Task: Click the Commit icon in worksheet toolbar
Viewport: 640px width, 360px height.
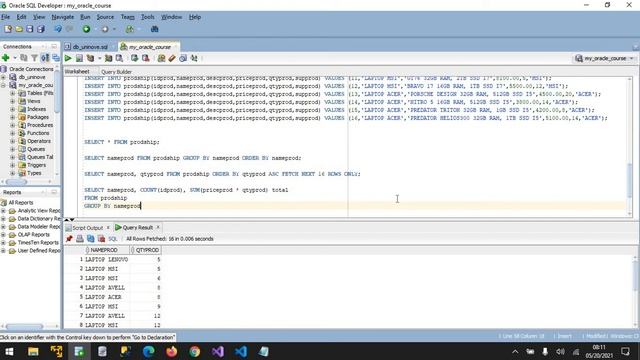Action: tap(134, 58)
